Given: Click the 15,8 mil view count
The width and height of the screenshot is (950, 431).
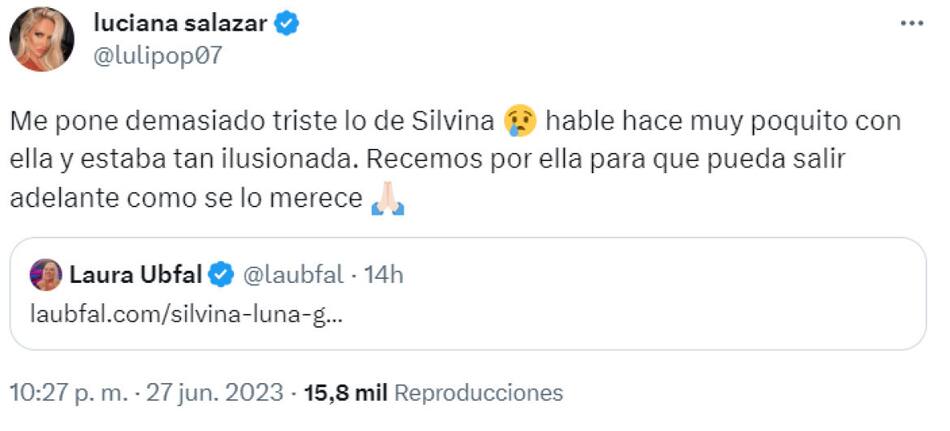Looking at the screenshot, I should [344, 393].
